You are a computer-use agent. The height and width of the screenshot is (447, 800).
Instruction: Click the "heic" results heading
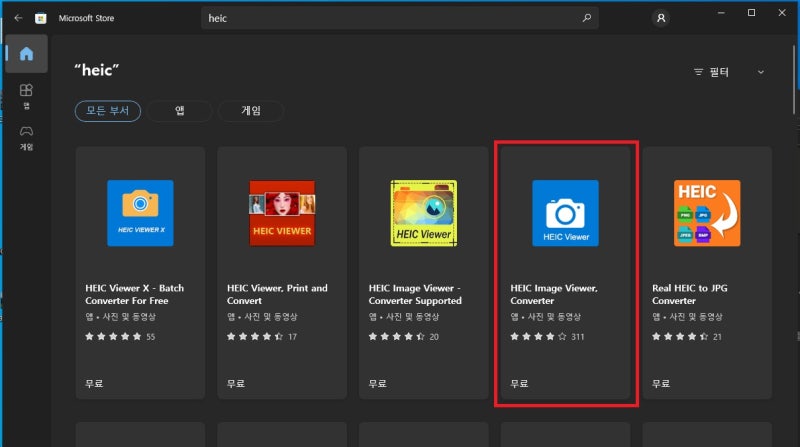pos(96,70)
